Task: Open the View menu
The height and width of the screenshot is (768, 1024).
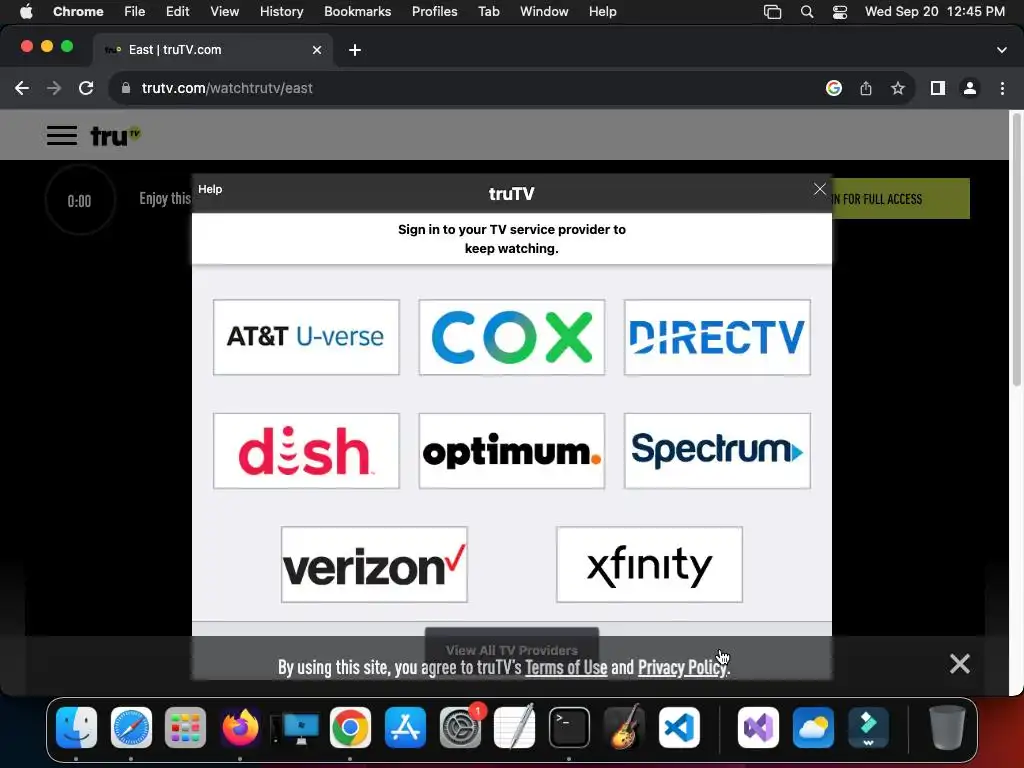Action: [x=225, y=11]
